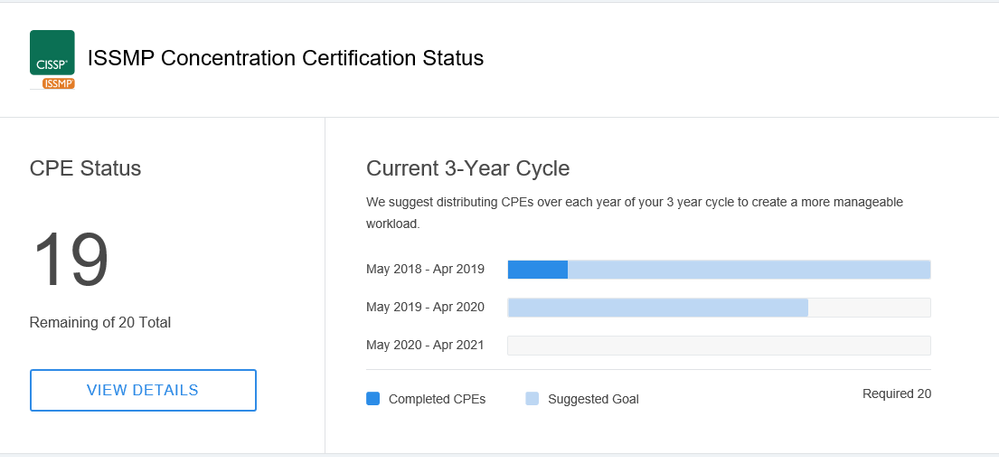Select the CPE Status heading
The image size is (999, 457).
coord(85,168)
